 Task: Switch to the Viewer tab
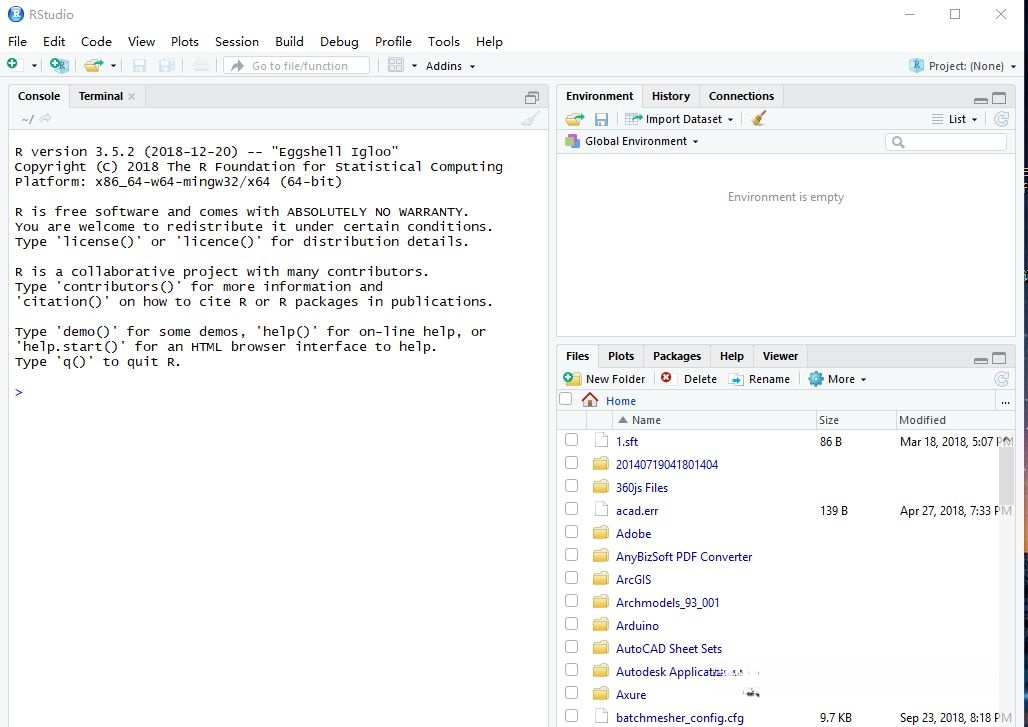click(x=780, y=356)
